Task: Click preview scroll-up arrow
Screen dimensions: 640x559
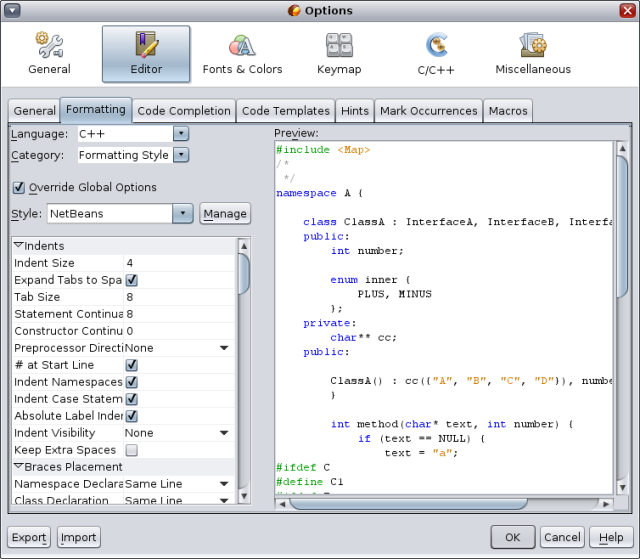Action: click(622, 148)
